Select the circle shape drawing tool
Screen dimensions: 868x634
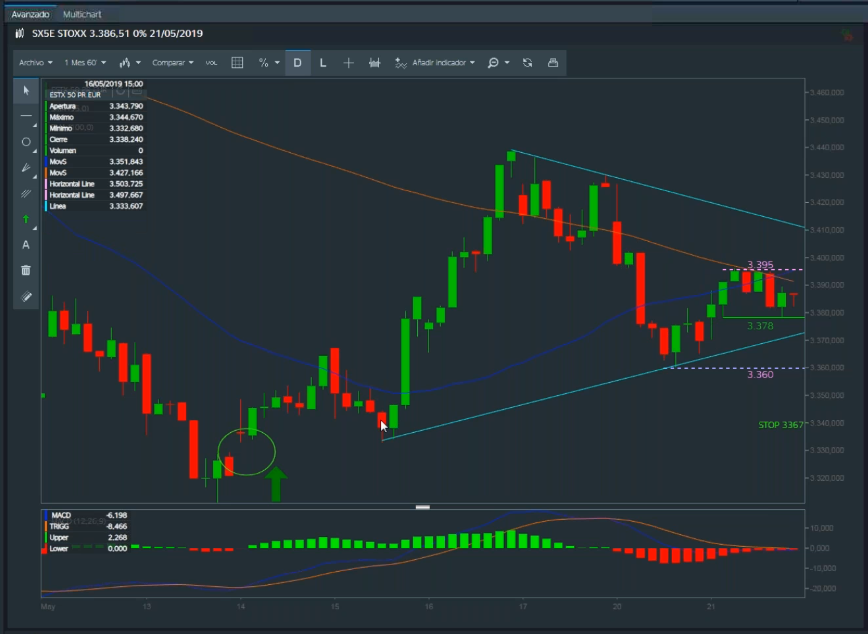pos(26,142)
